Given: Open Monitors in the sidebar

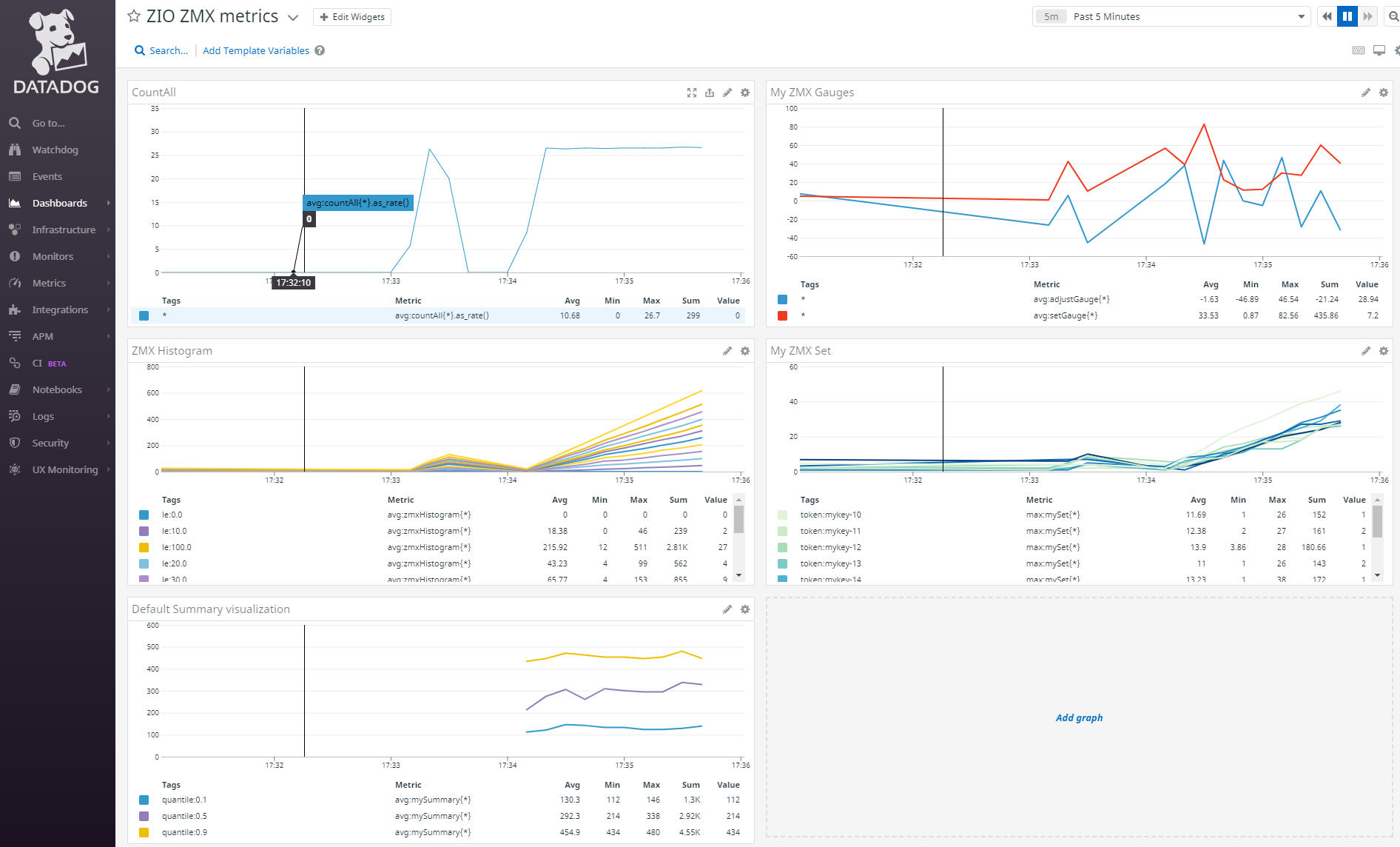Looking at the screenshot, I should 53,256.
